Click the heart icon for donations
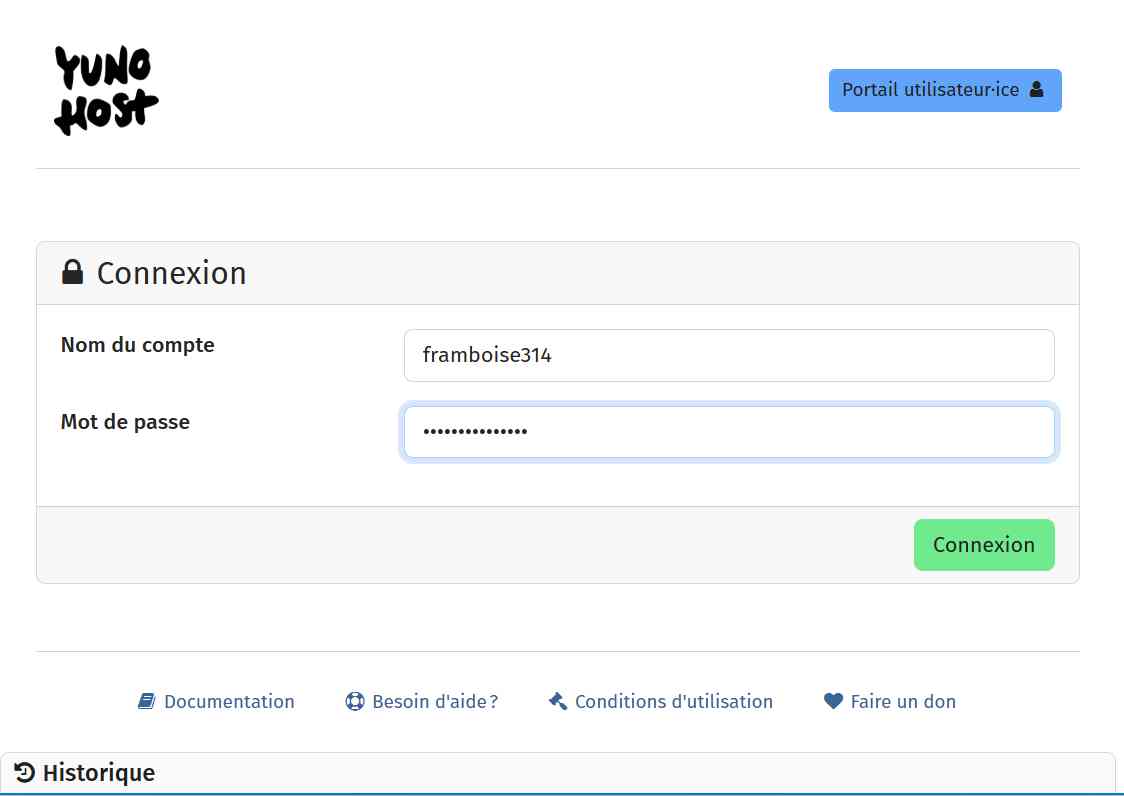This screenshot has width=1124, height=796. pyautogui.click(x=833, y=702)
